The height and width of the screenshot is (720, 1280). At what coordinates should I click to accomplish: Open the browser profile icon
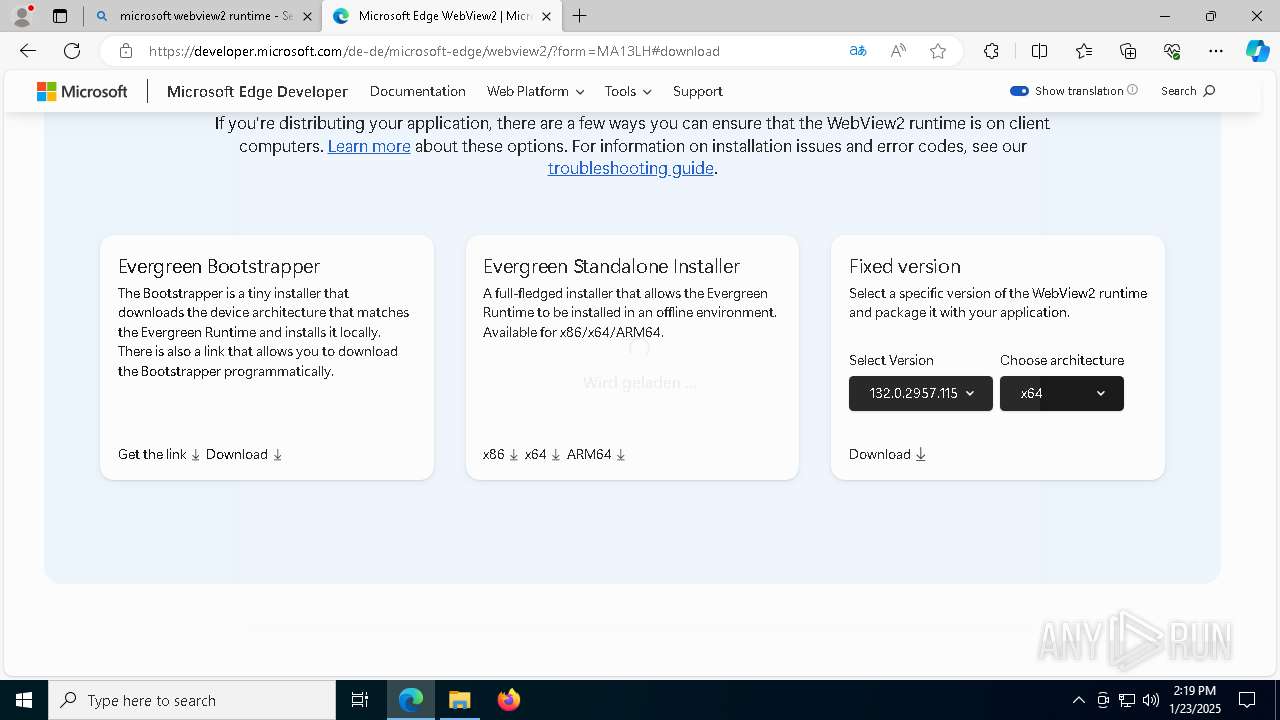point(22,16)
